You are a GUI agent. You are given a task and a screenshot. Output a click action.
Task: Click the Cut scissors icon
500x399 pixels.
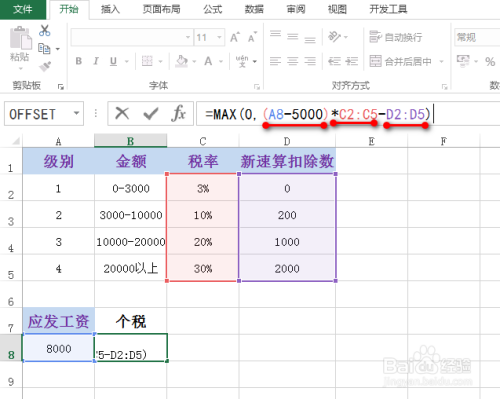point(45,31)
